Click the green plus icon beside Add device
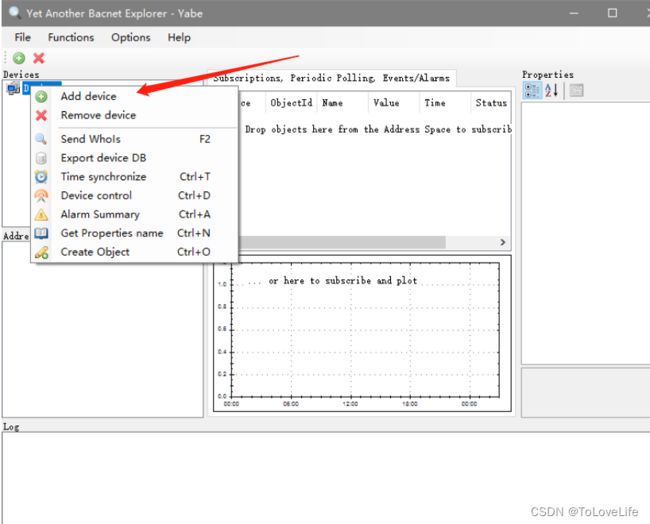Viewport: 650px width, 524px height. point(41,97)
